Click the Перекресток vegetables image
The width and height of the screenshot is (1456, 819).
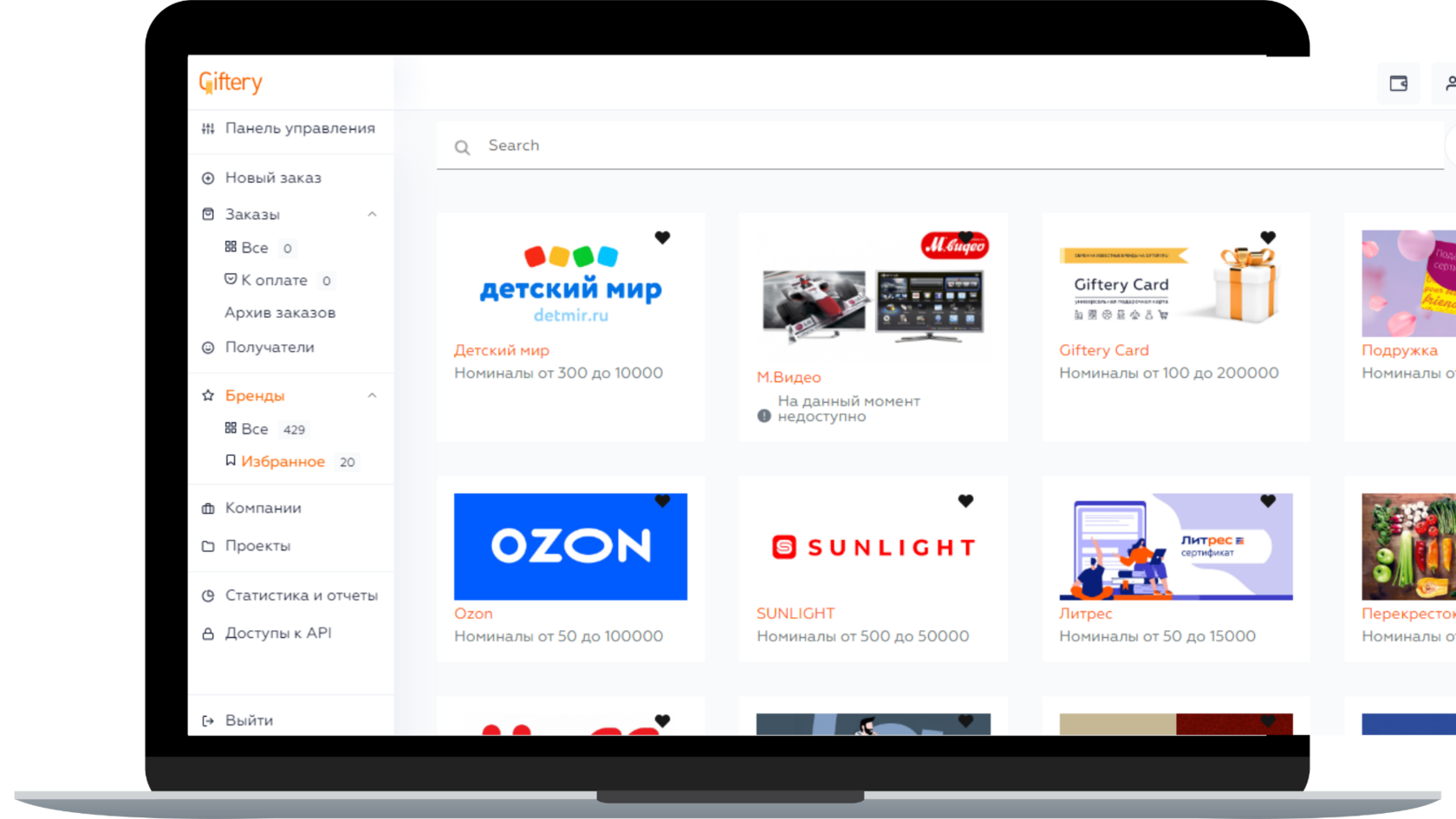(x=1408, y=547)
